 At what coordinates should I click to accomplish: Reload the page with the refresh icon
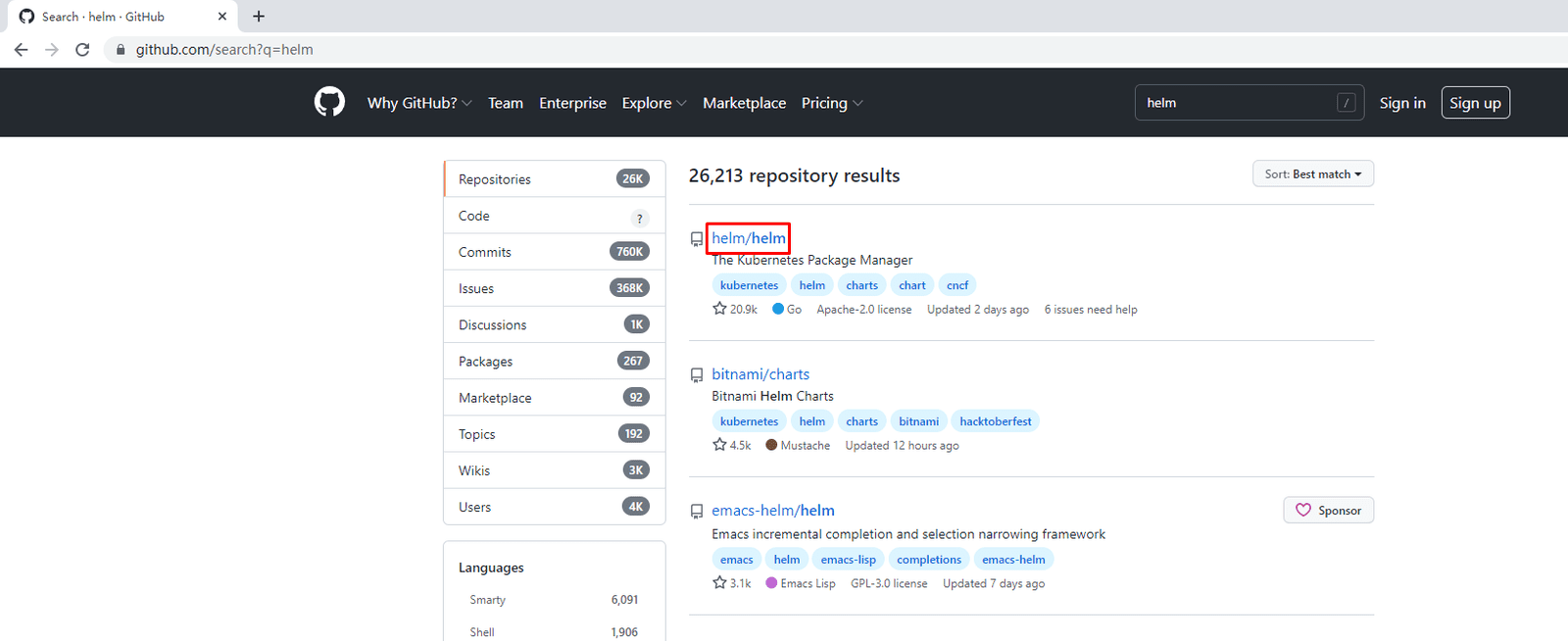tap(82, 49)
